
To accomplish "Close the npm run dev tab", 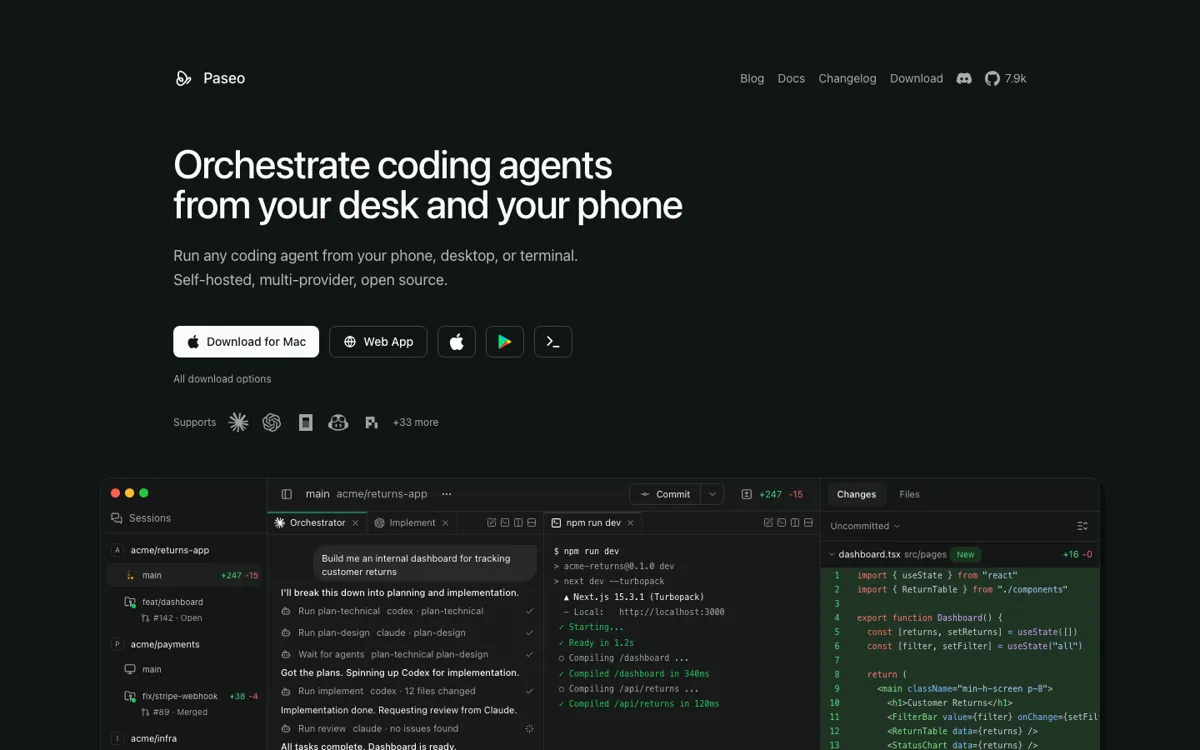I will pos(632,523).
